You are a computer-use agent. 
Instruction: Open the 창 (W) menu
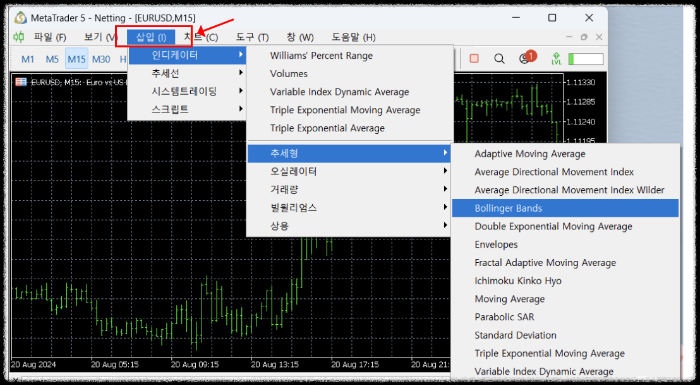300,37
